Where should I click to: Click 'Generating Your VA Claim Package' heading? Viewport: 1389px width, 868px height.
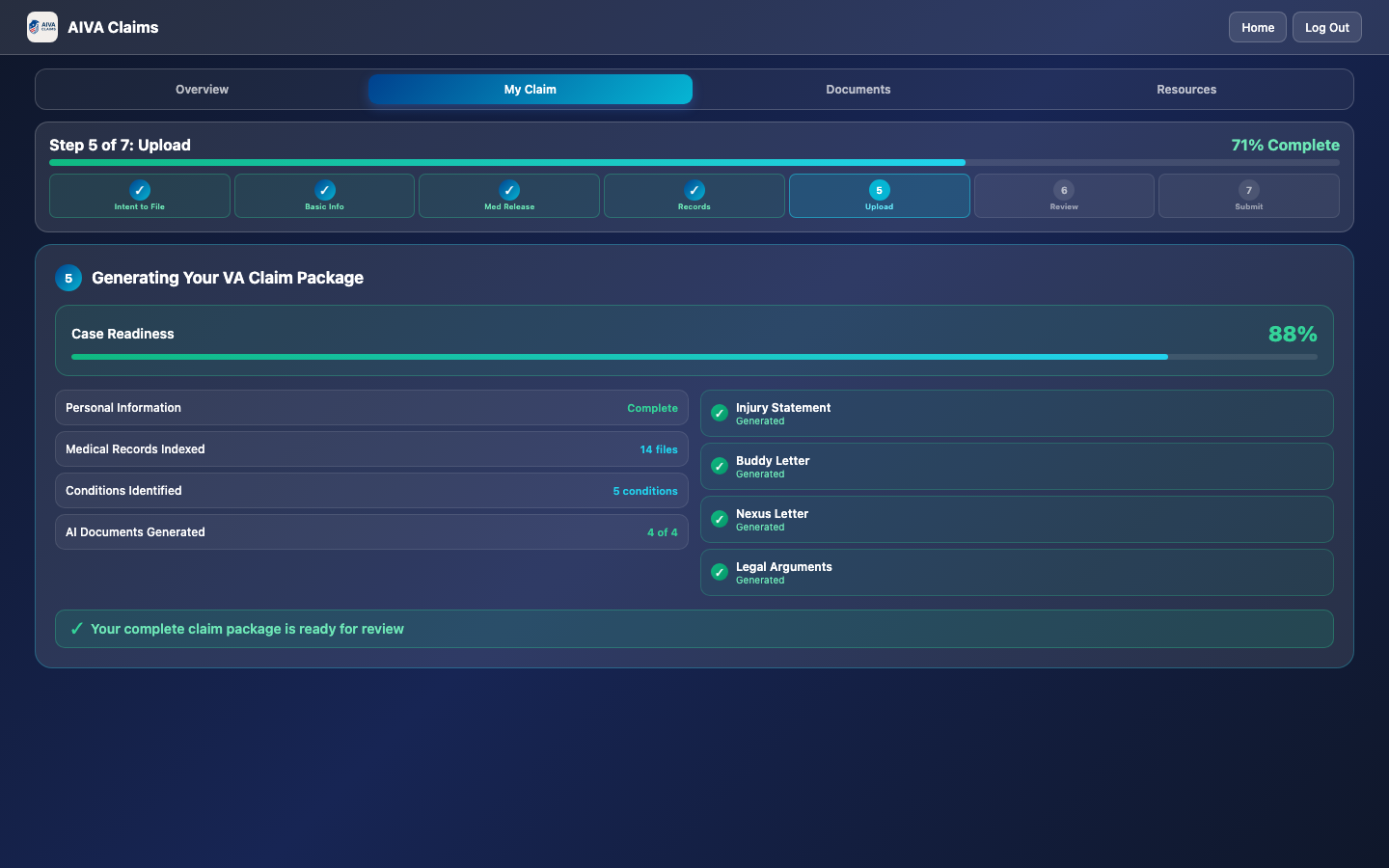[x=228, y=278]
